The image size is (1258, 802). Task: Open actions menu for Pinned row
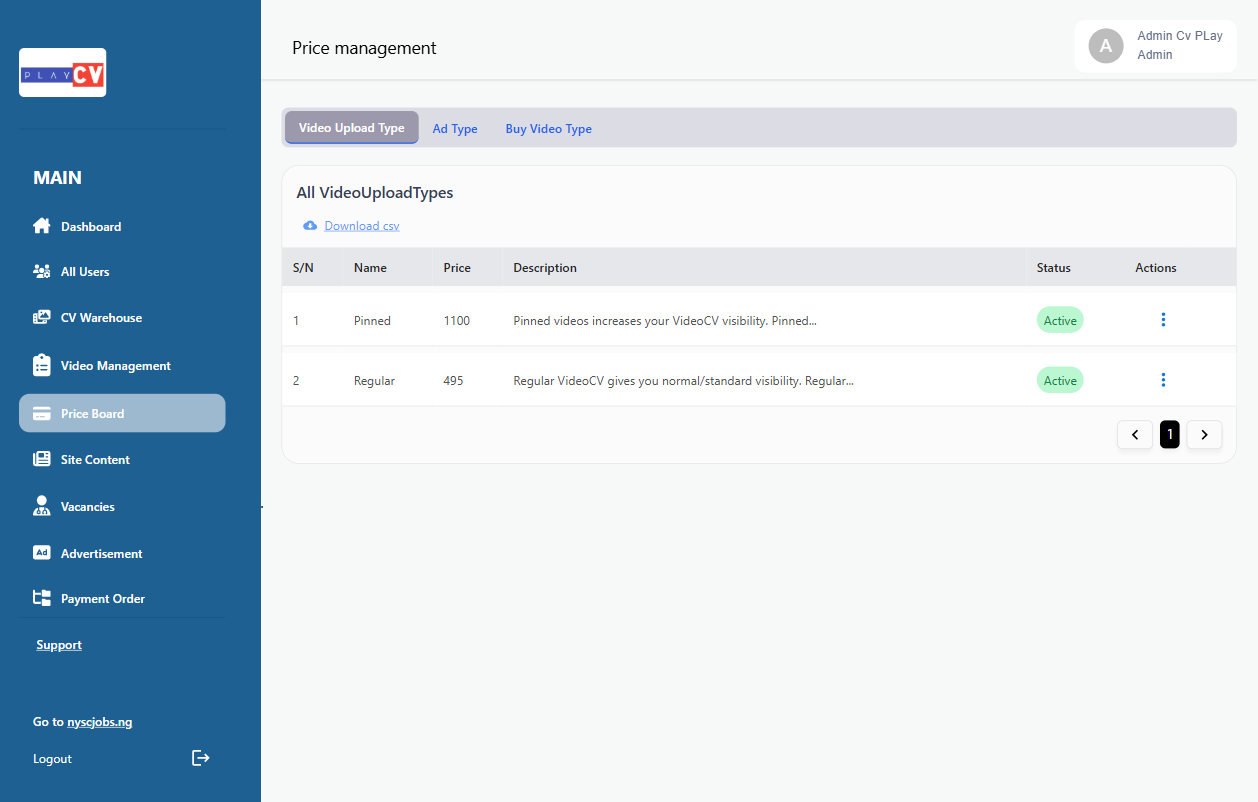[1163, 320]
